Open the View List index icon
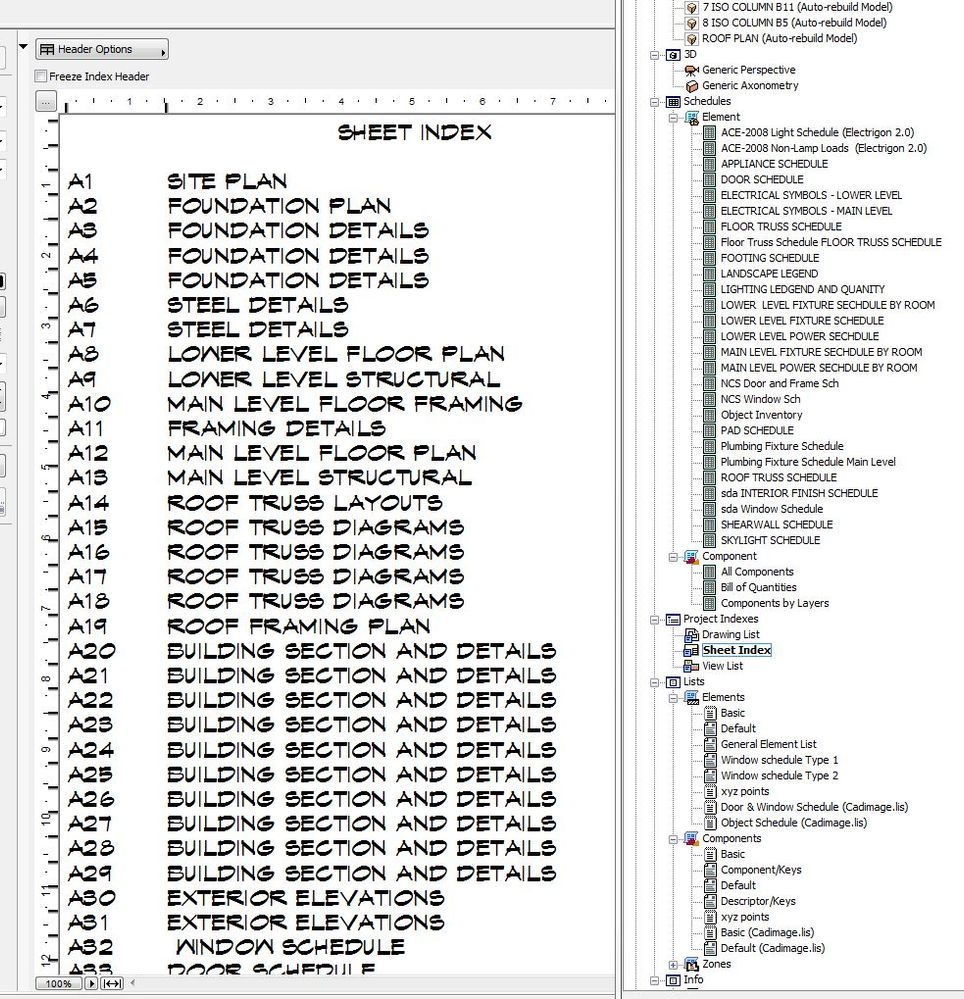 coord(691,666)
